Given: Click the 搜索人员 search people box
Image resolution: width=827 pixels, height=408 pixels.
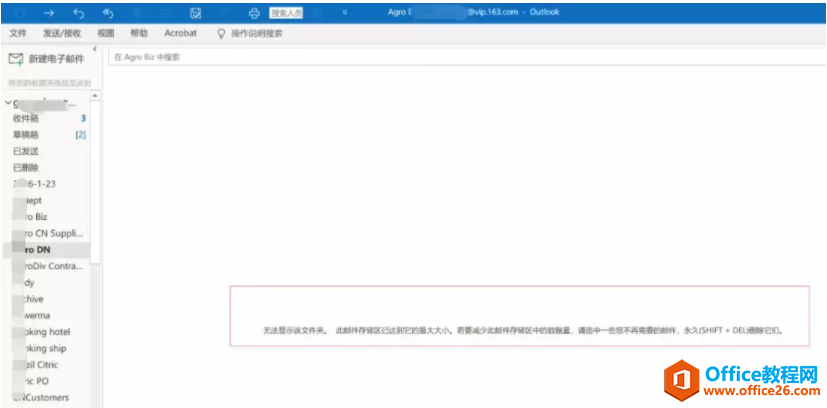Looking at the screenshot, I should coord(286,13).
